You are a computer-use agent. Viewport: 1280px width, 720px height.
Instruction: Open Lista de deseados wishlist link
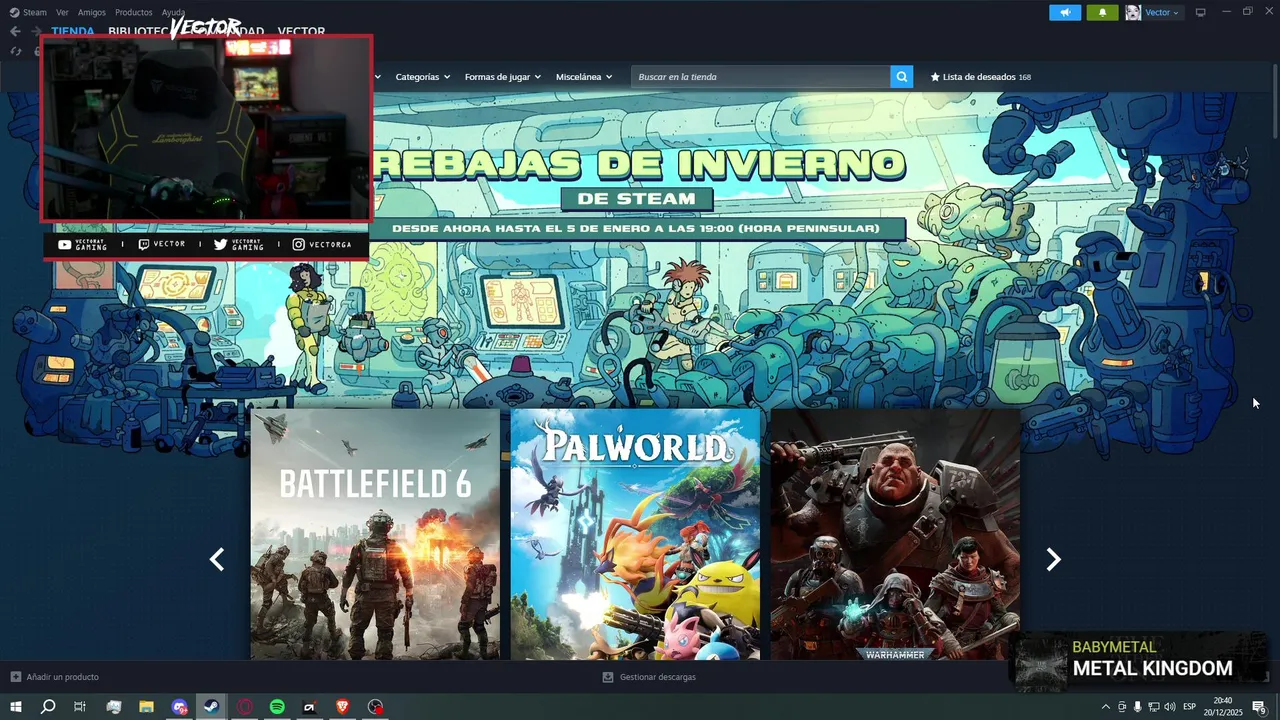tap(981, 77)
